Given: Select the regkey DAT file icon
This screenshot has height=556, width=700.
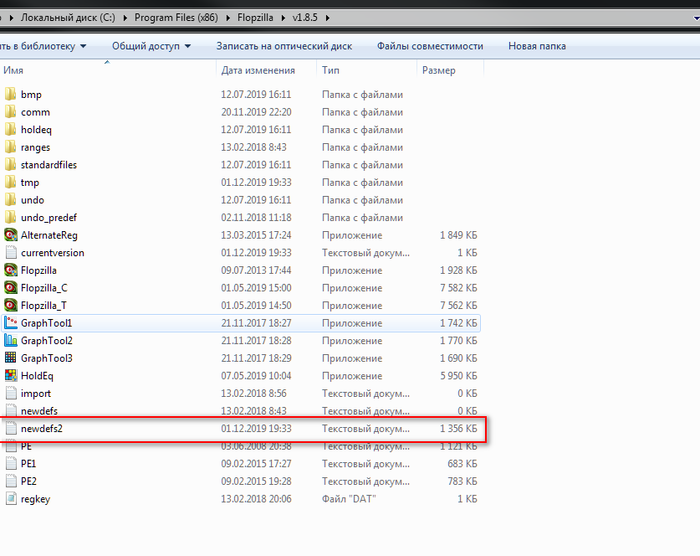Looking at the screenshot, I should tap(11, 498).
